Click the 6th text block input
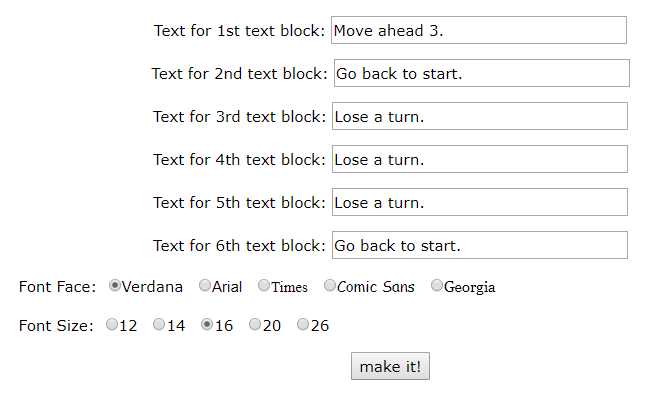This screenshot has height=400, width=652. click(478, 245)
